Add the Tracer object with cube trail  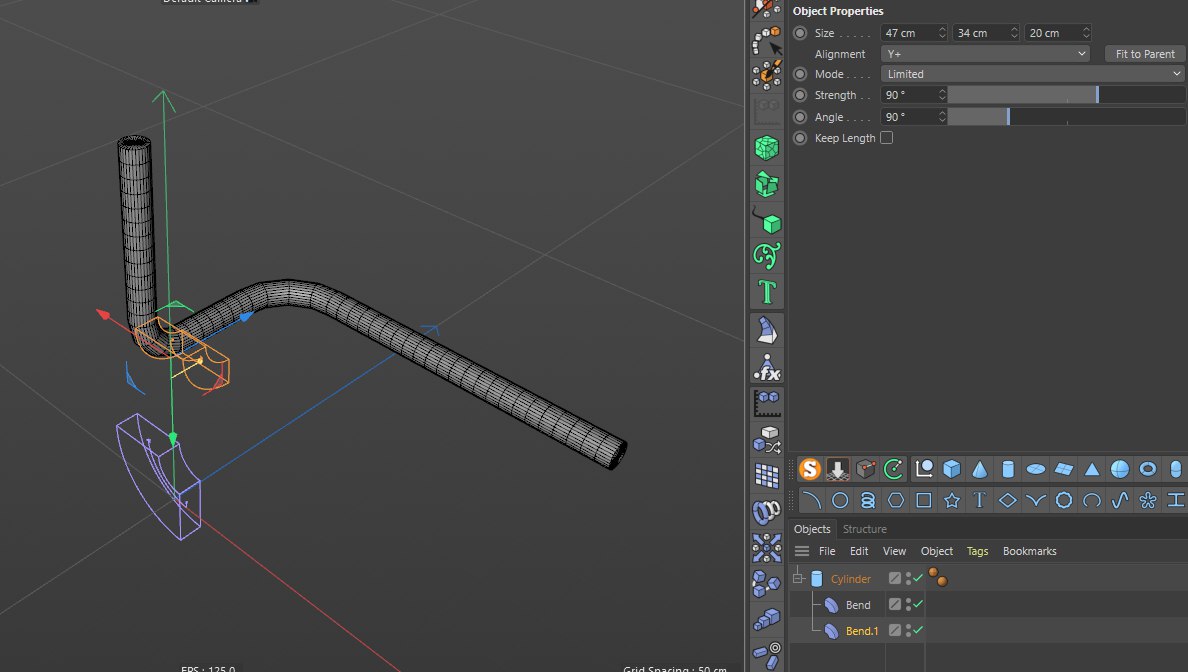(767, 220)
